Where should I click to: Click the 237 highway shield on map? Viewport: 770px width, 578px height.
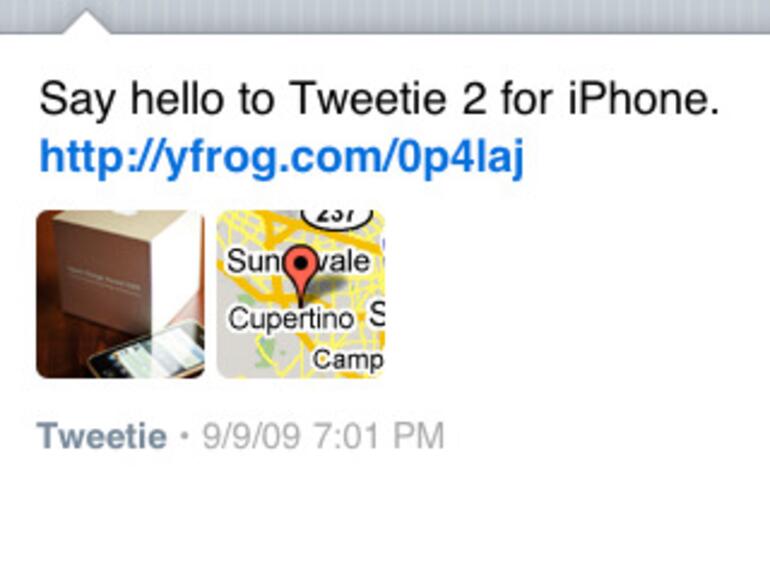point(335,215)
